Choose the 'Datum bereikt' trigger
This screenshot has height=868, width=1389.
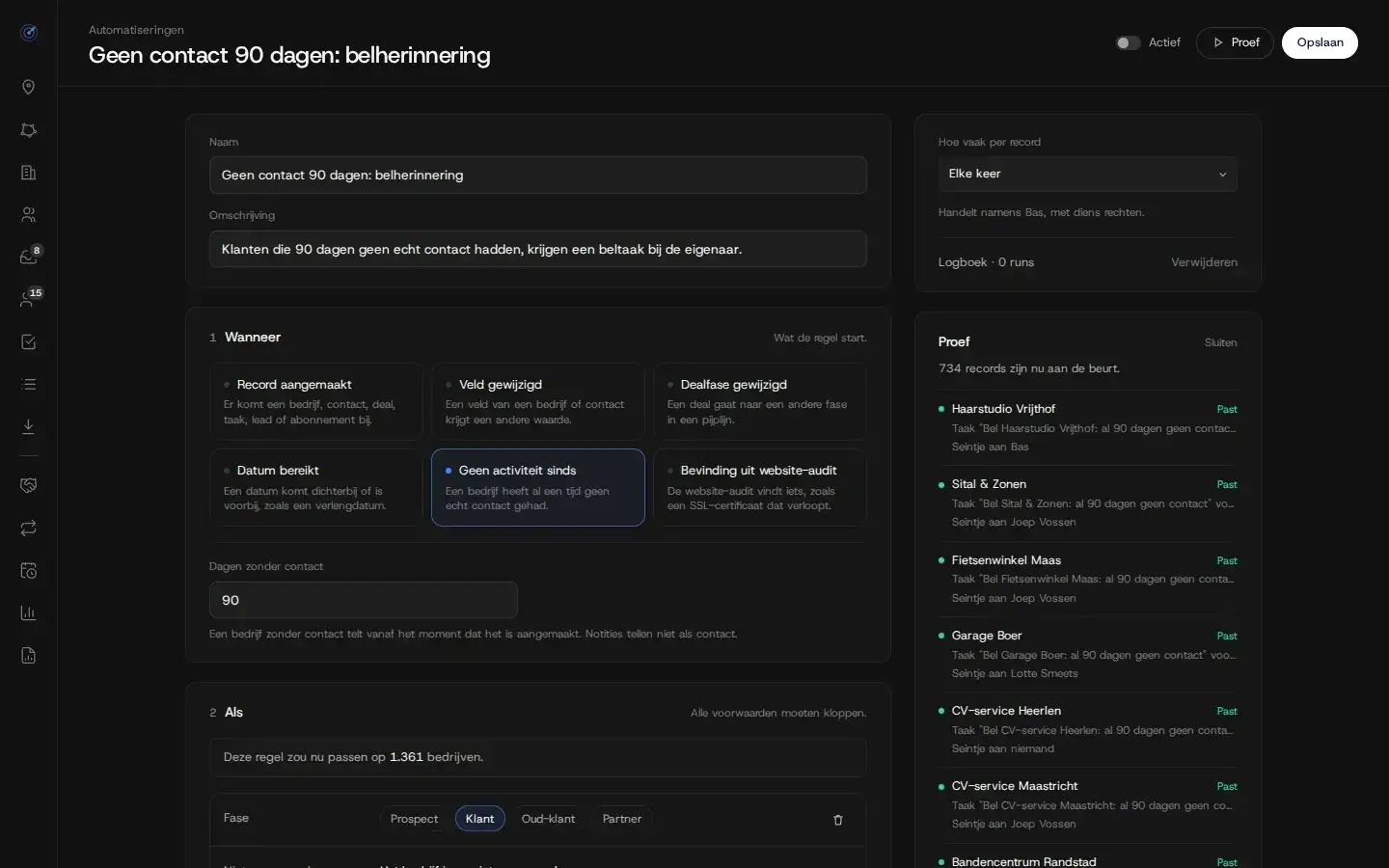click(316, 488)
